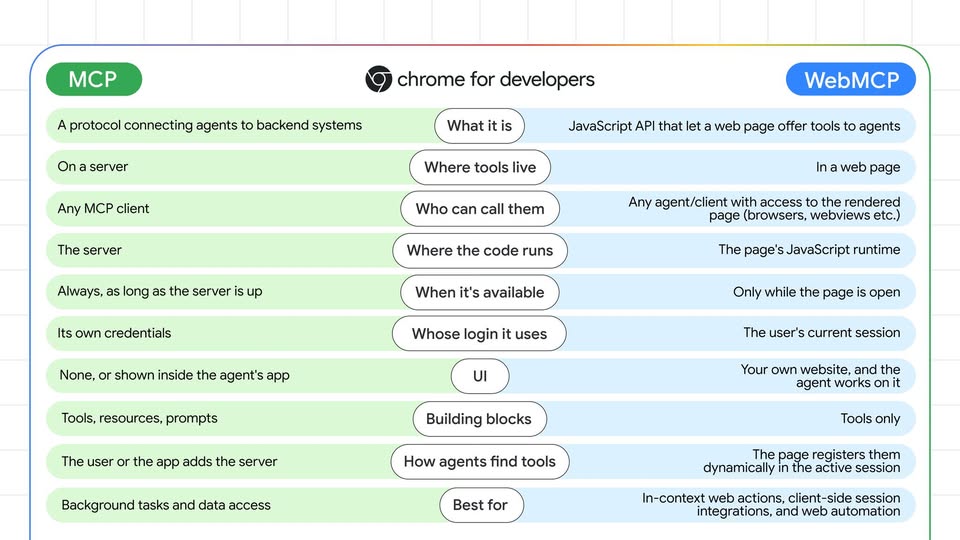Click the green MCP badge

click(94, 79)
